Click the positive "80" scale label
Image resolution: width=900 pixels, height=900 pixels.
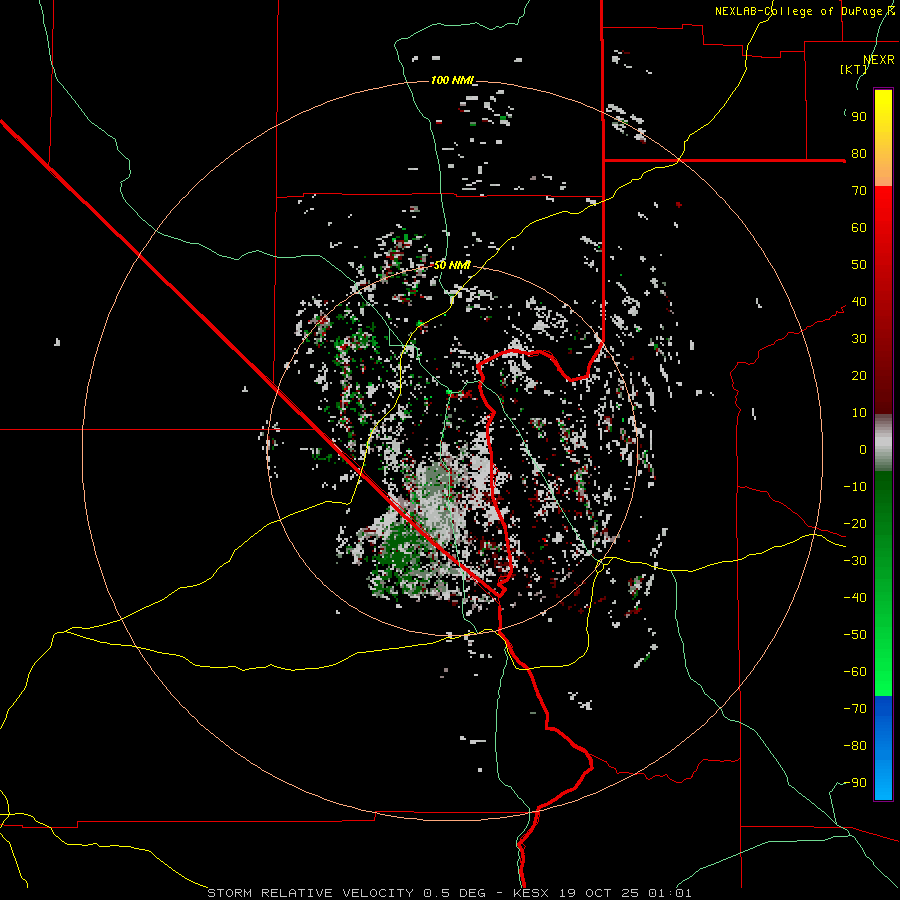tap(859, 154)
